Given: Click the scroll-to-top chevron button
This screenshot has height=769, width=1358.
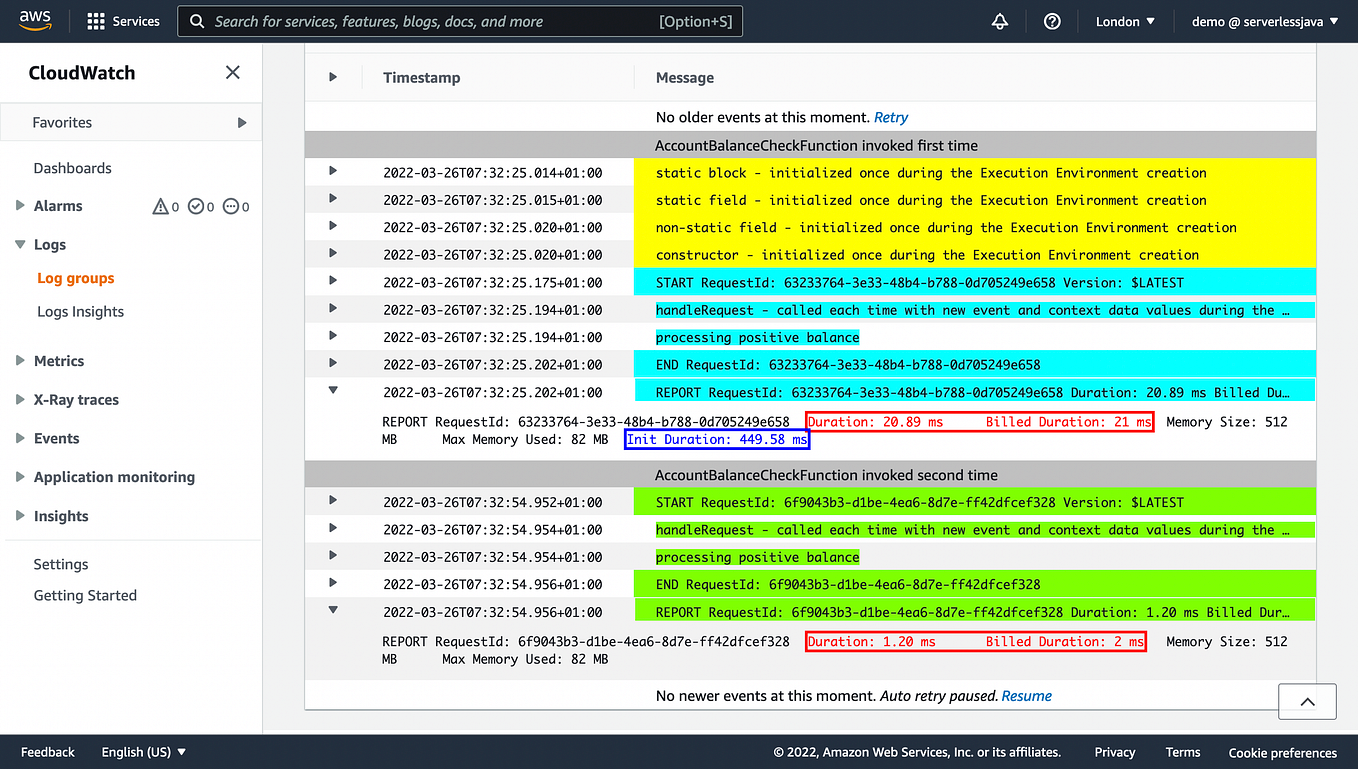Looking at the screenshot, I should point(1307,701).
